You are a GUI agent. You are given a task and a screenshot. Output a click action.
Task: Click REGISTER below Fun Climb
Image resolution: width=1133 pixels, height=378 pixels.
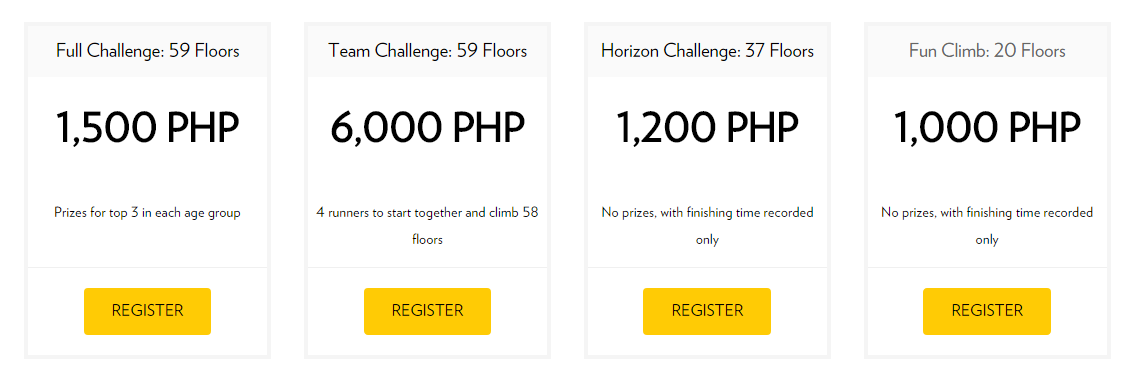coord(986,311)
